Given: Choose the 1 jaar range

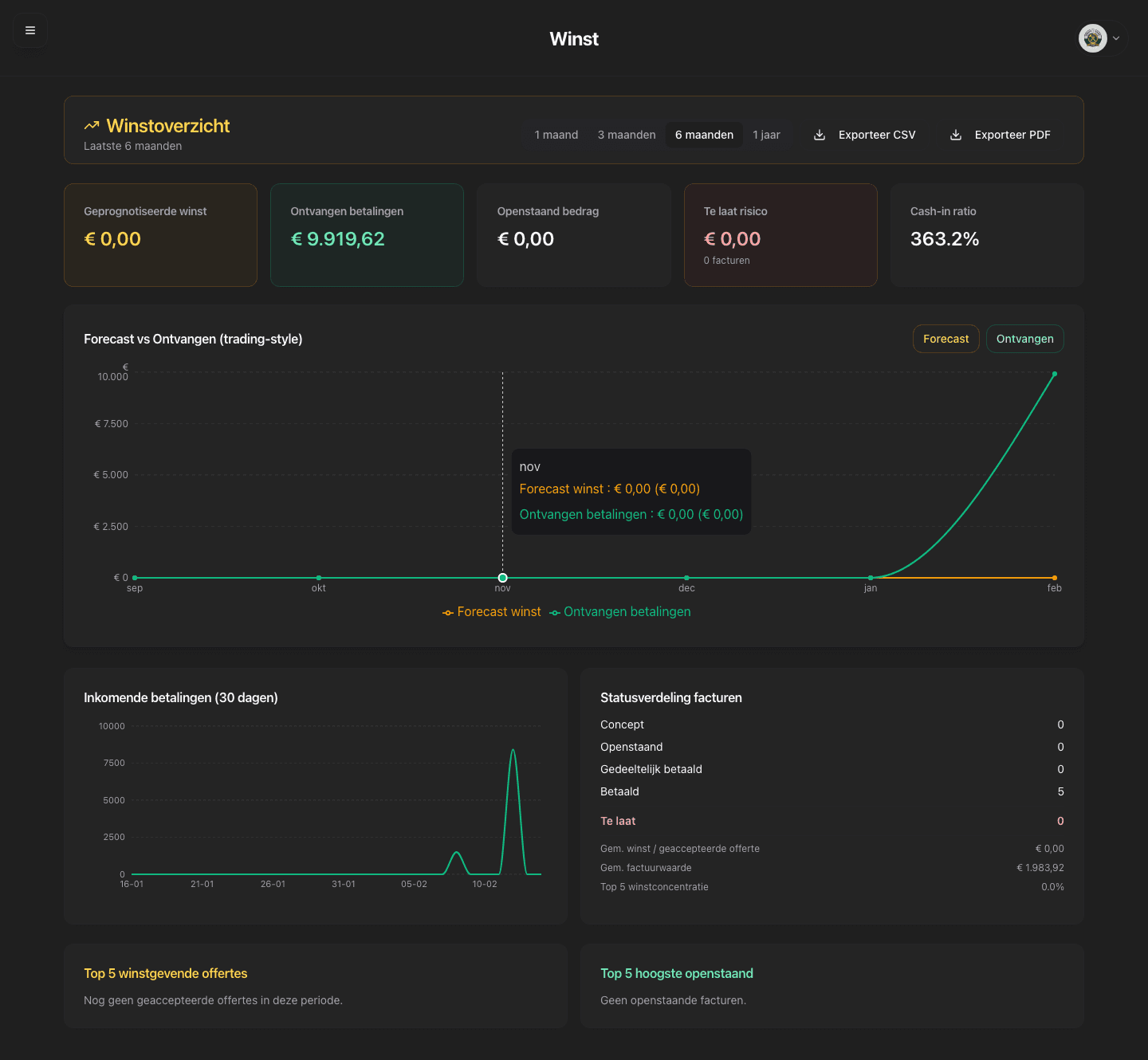Looking at the screenshot, I should tap(766, 135).
